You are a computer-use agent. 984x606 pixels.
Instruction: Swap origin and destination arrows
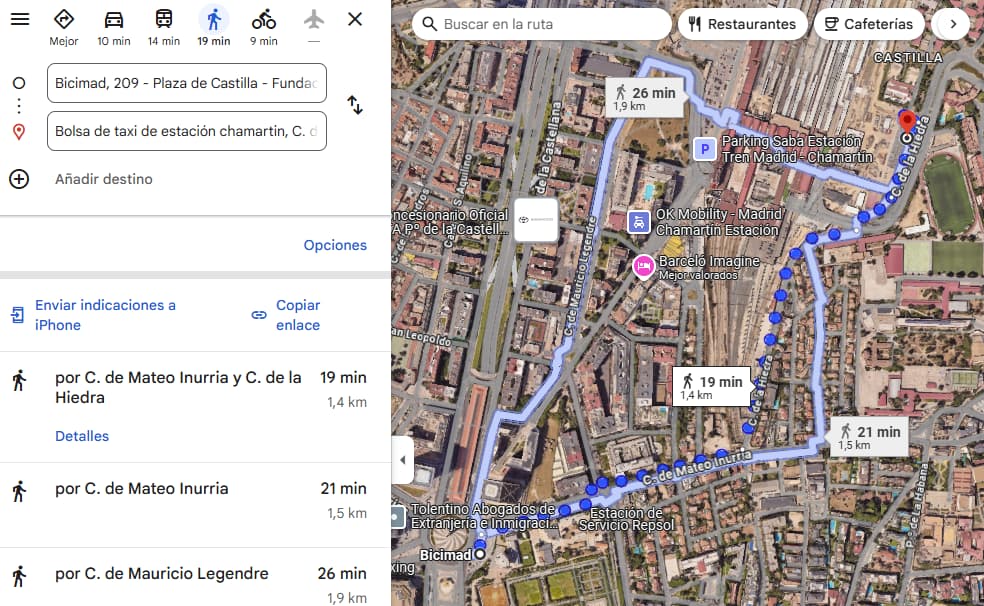(355, 105)
